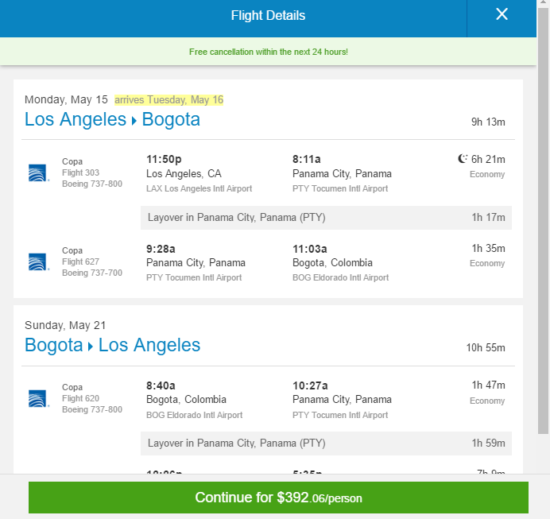
Task: Click the first Panama City layover row
Action: tap(326, 217)
